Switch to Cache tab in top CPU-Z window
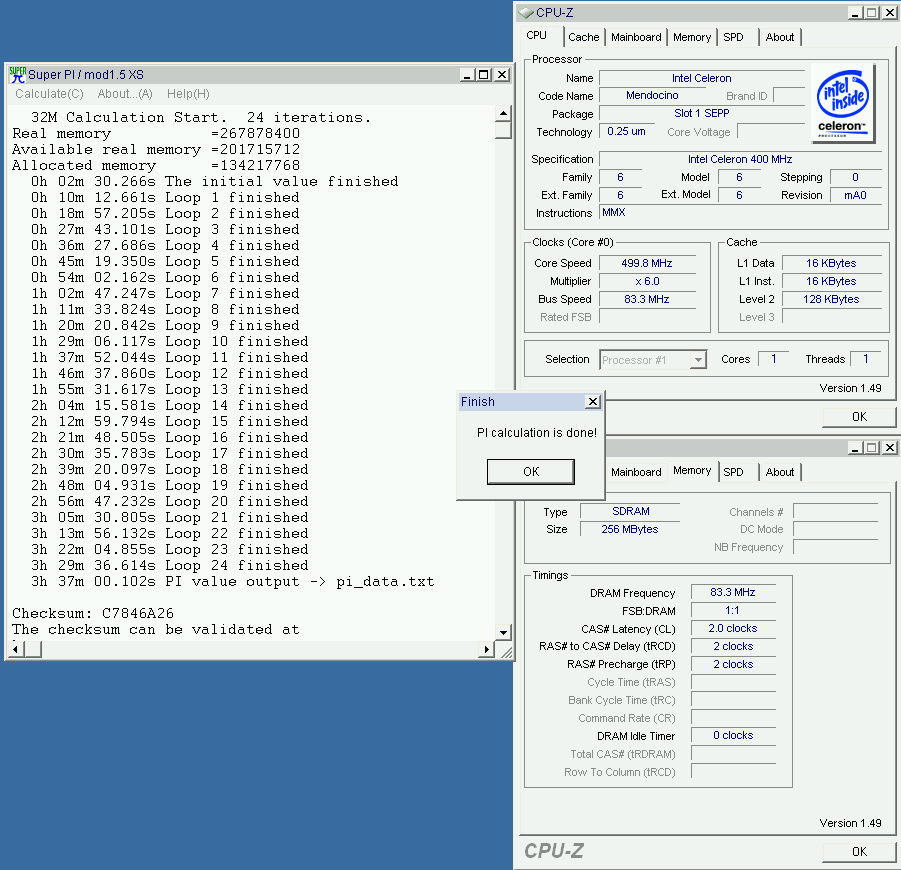The width and height of the screenshot is (901, 870). pyautogui.click(x=583, y=37)
